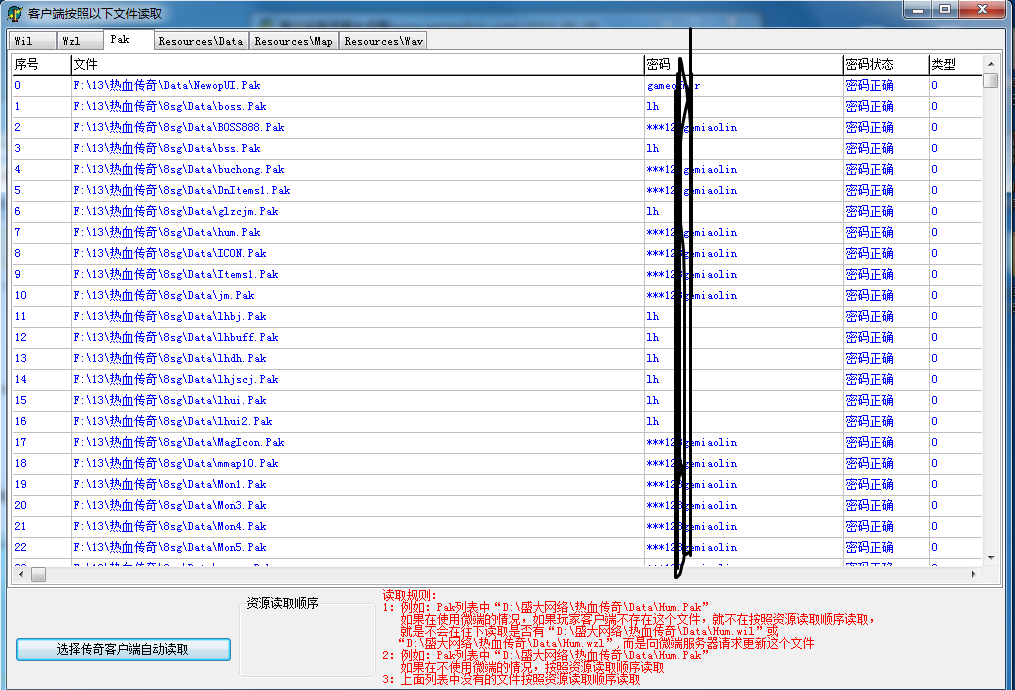Click the horizontal scrollbar thumb
The image size is (1015, 690).
[39, 574]
